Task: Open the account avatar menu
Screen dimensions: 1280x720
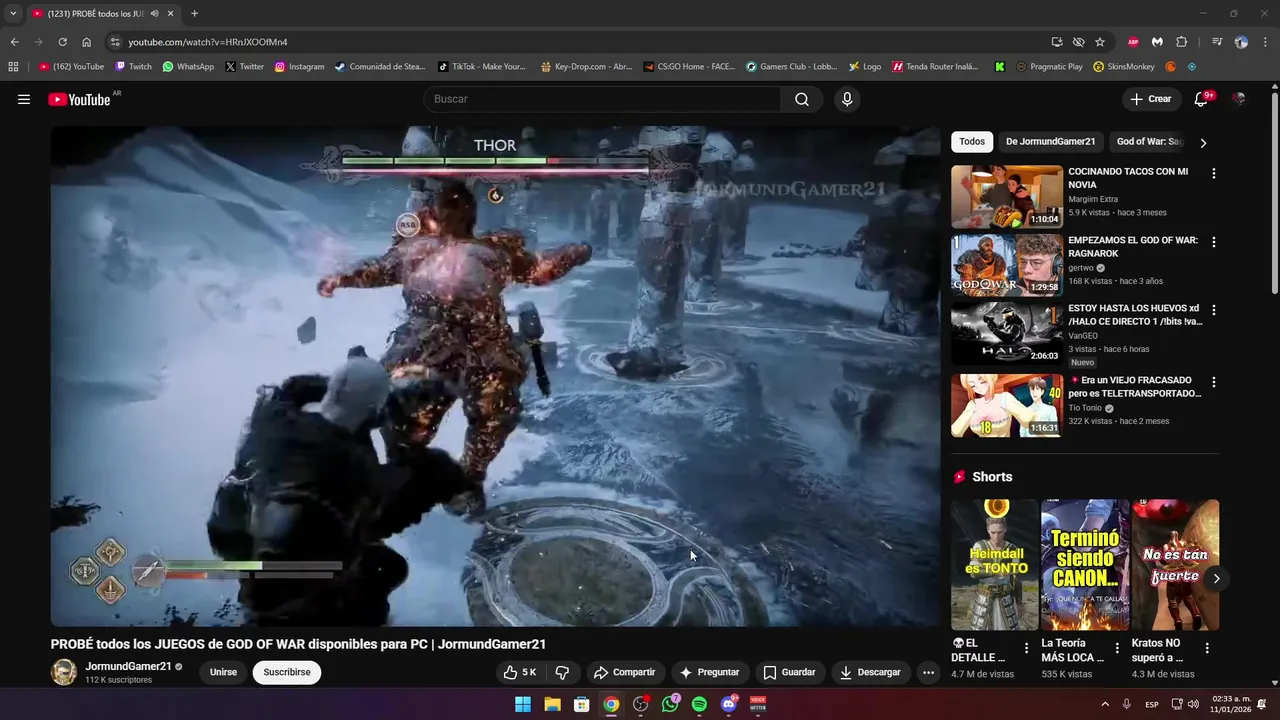Action: click(x=1239, y=99)
